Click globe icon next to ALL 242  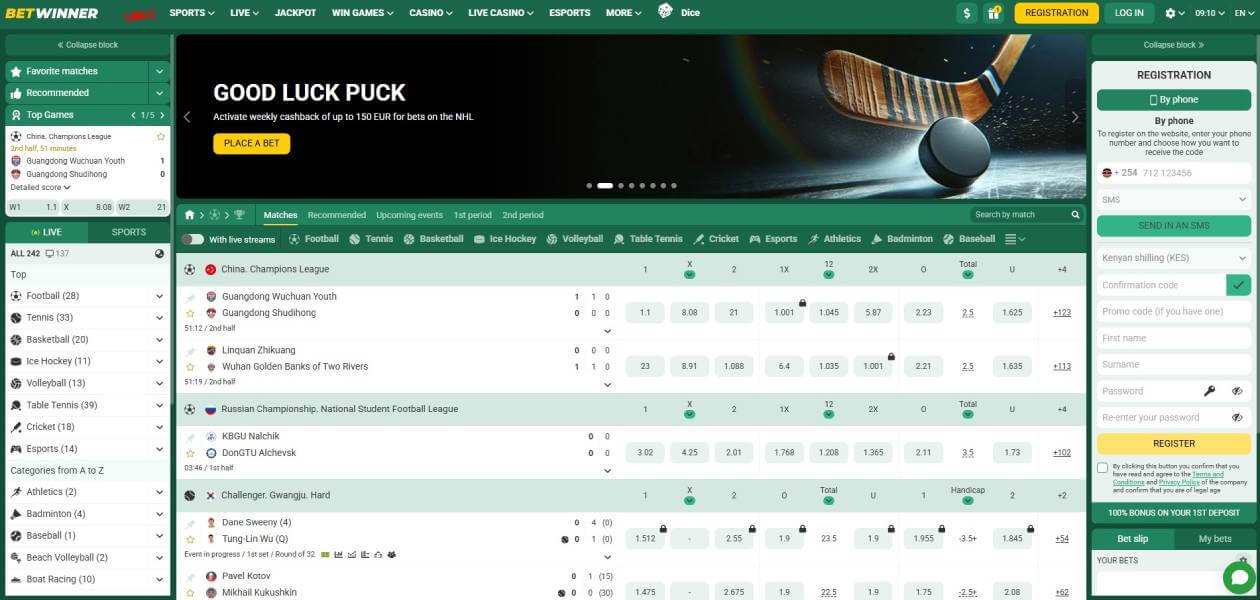pyautogui.click(x=159, y=254)
